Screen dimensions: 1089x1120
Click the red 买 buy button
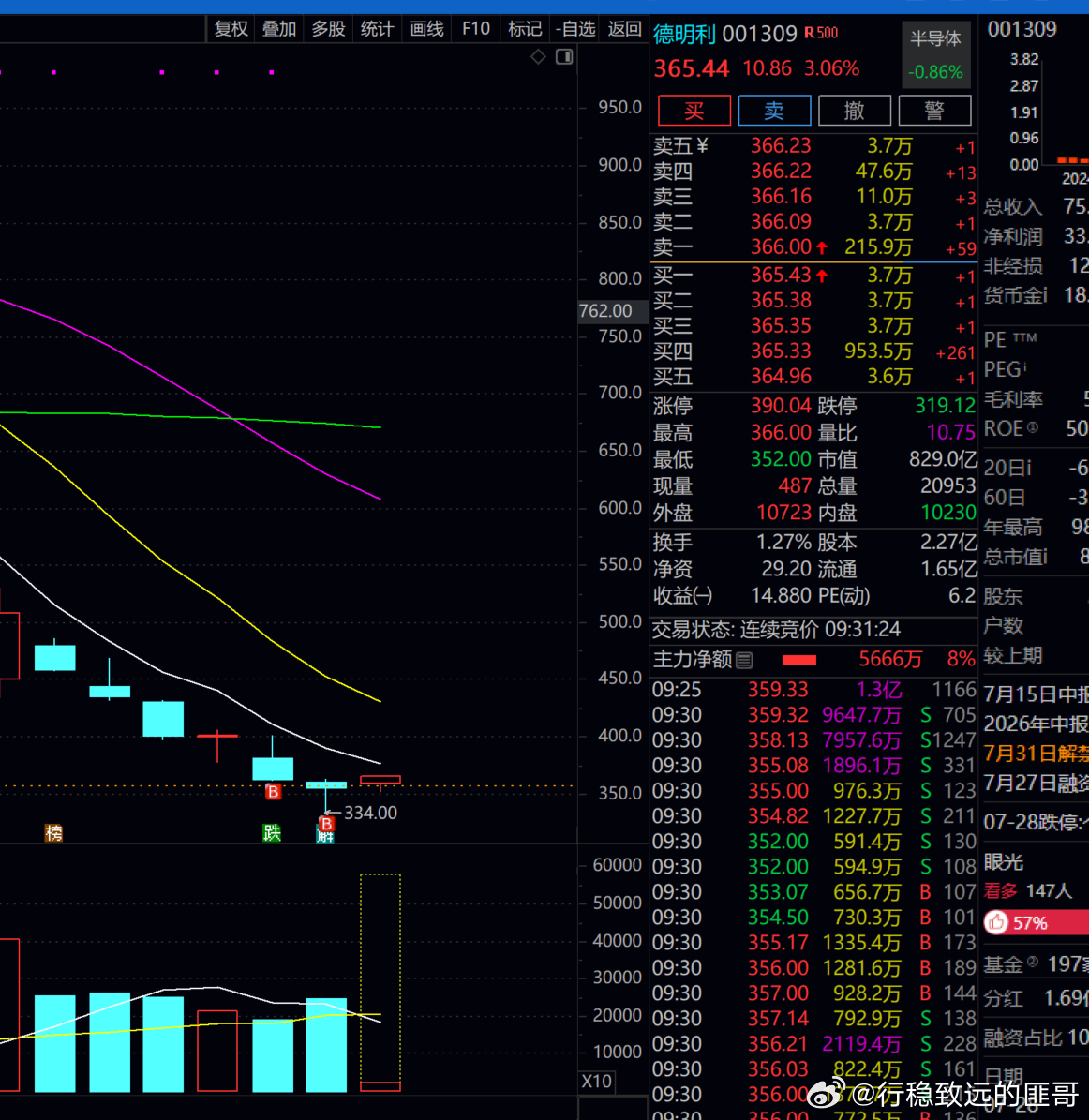[x=694, y=110]
